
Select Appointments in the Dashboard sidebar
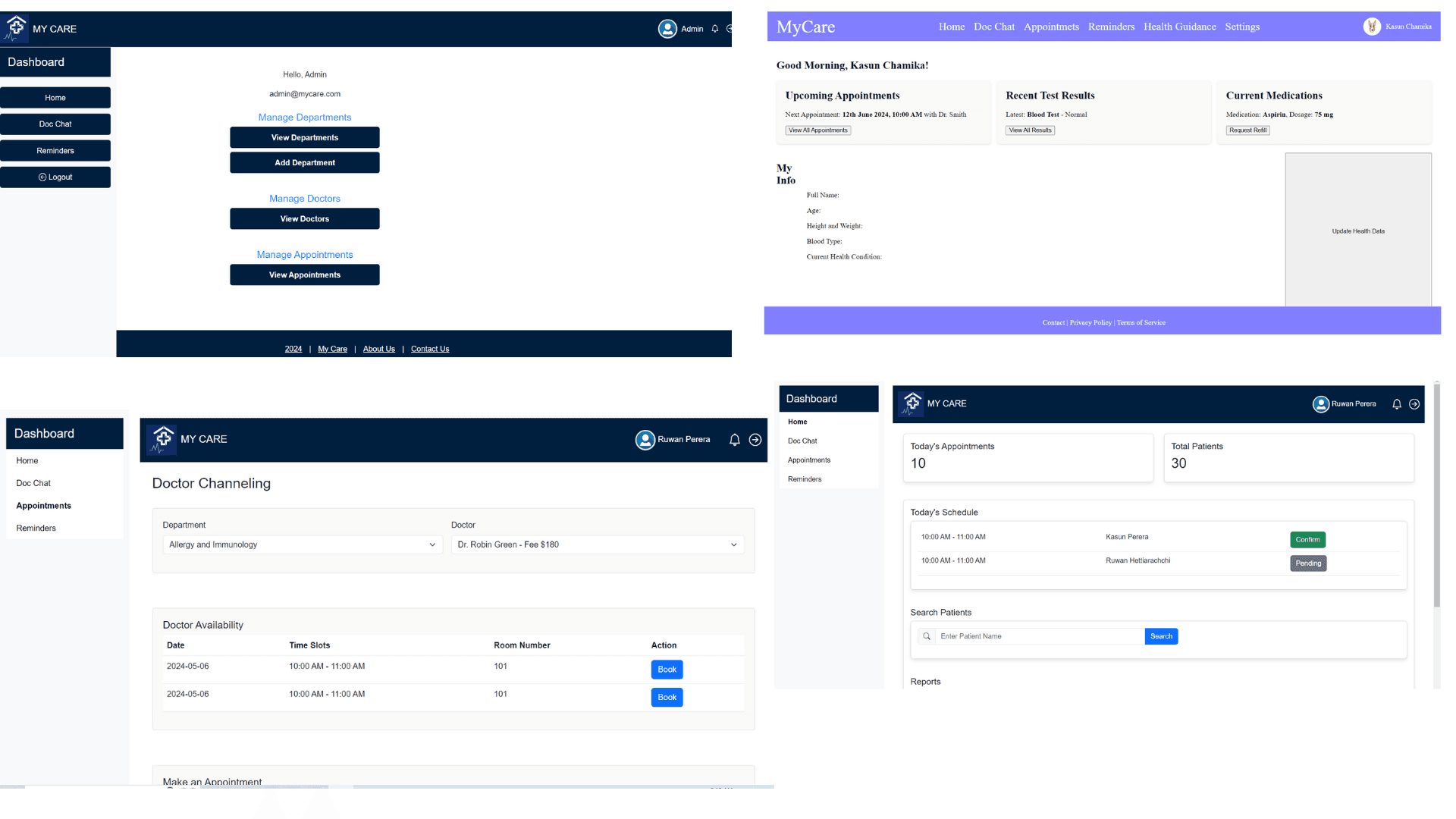click(x=43, y=505)
